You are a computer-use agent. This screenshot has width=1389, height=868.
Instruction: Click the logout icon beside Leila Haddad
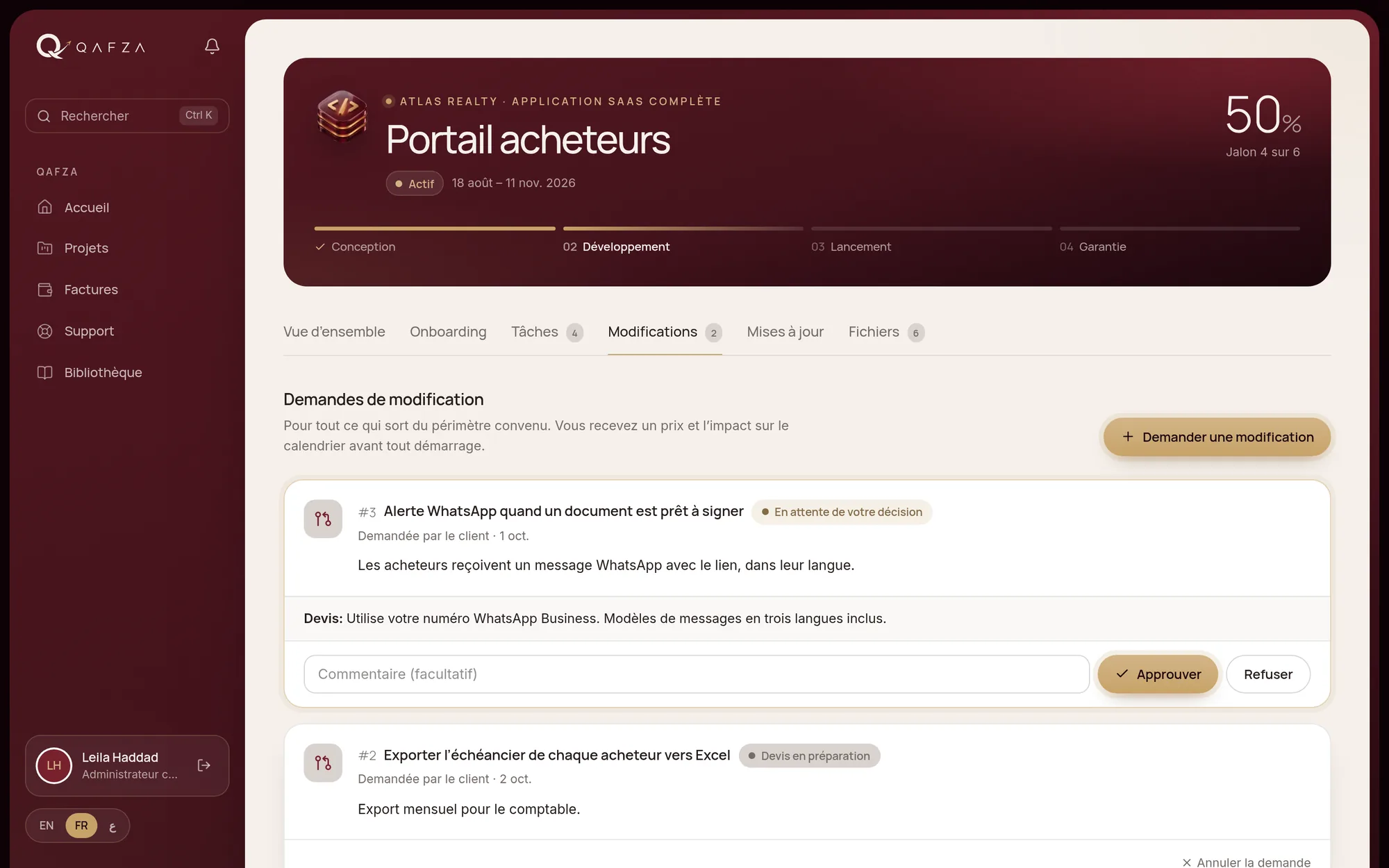point(203,765)
